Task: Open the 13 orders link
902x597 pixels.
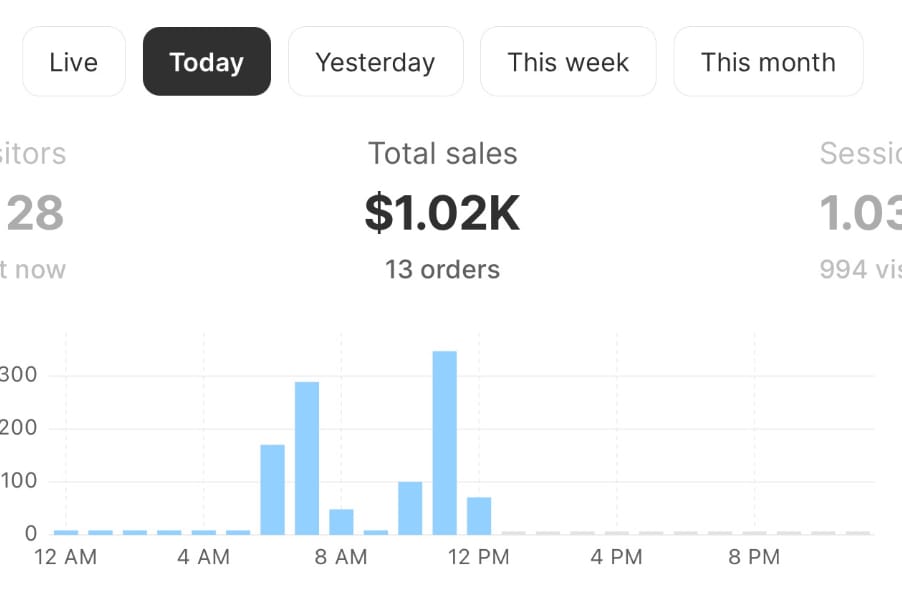Action: [x=443, y=269]
